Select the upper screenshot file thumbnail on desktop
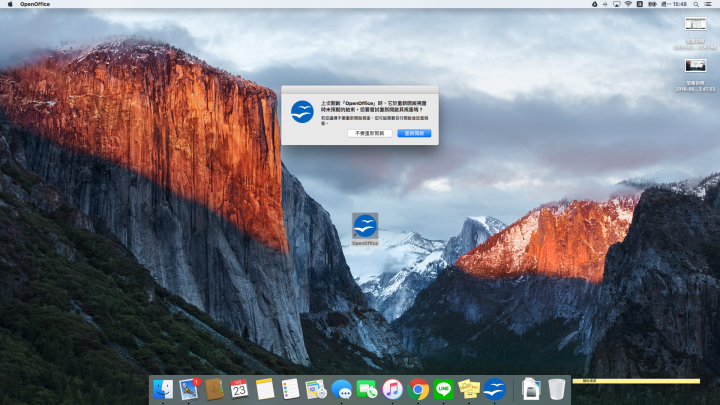This screenshot has height=405, width=720. (695, 24)
